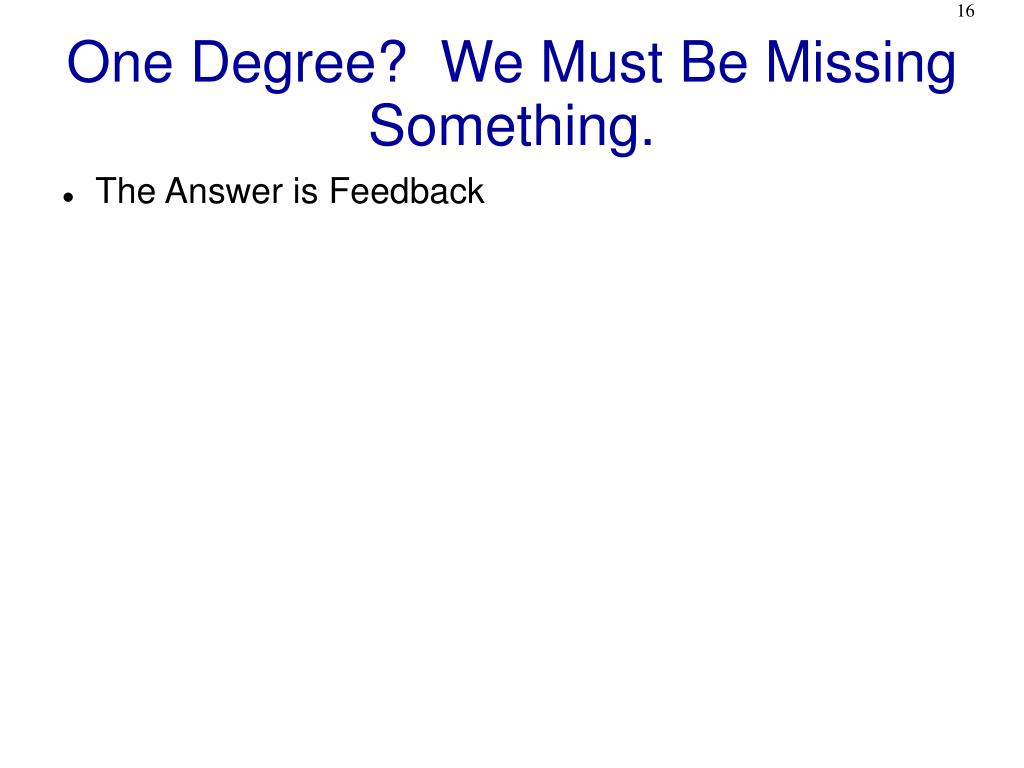Image resolution: width=1024 pixels, height=768 pixels.
Task: Click the slide number 16
Action: [x=965, y=11]
